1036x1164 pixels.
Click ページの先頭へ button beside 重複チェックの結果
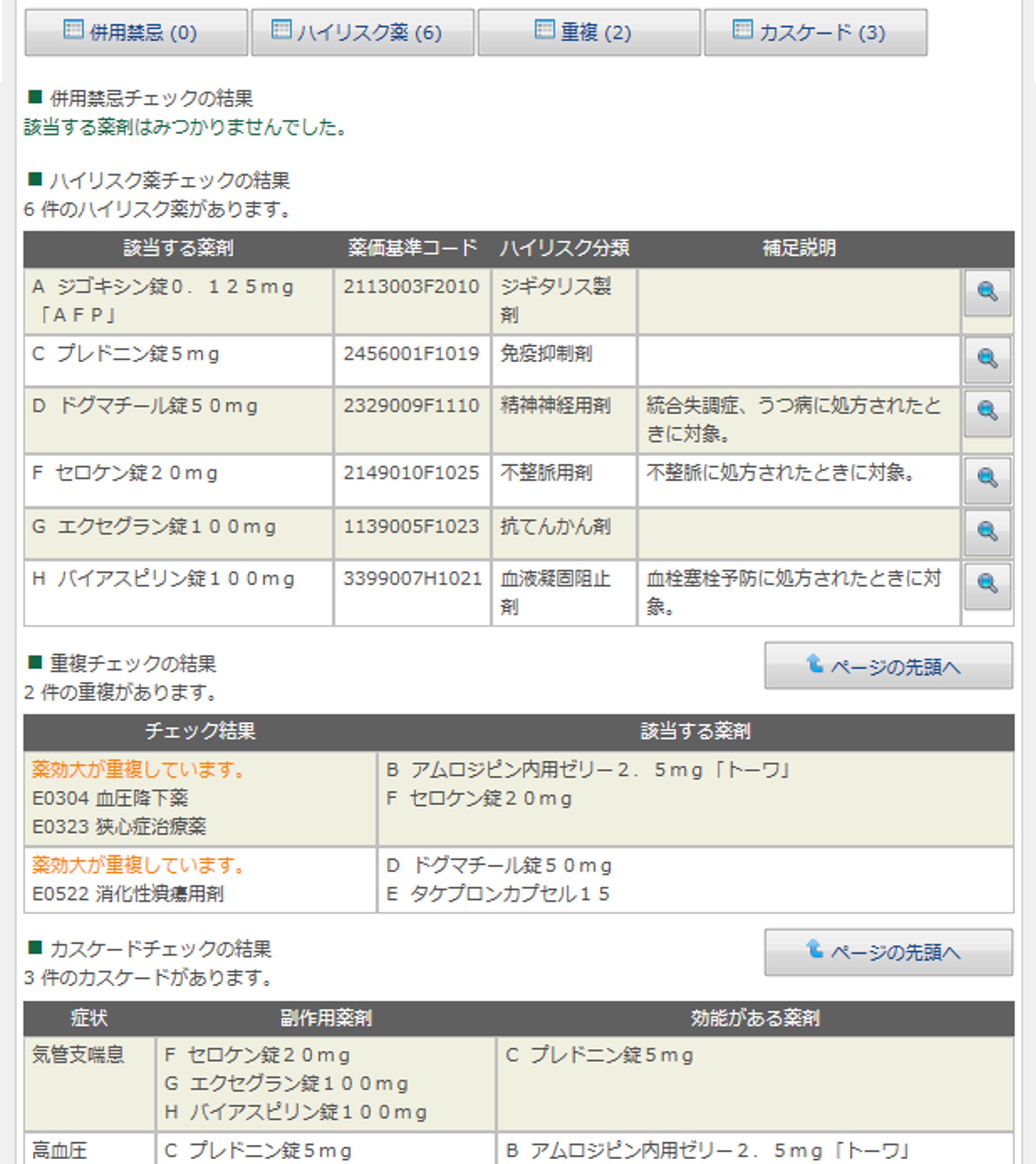point(888,665)
